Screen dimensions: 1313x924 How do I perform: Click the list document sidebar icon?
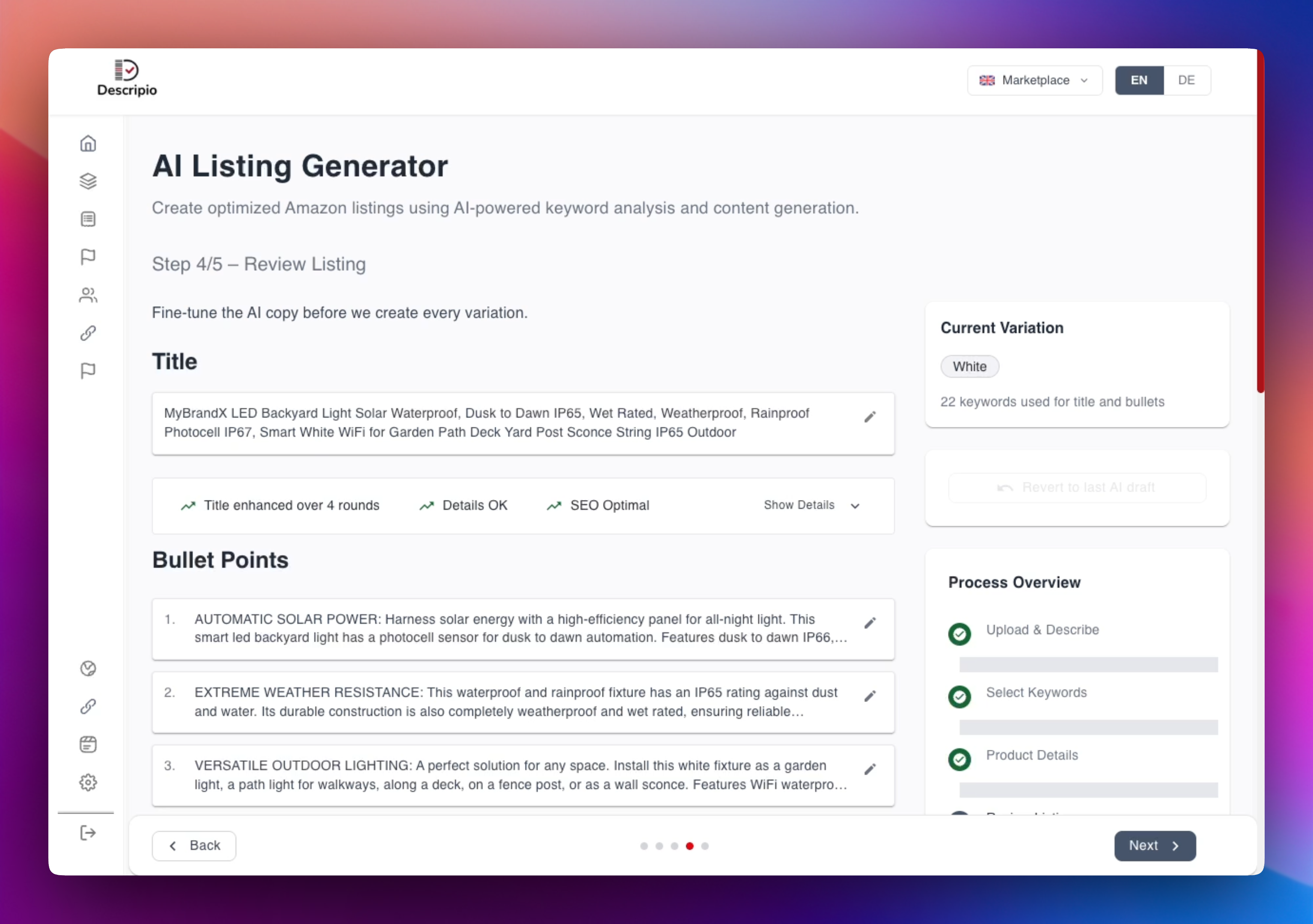(88, 219)
